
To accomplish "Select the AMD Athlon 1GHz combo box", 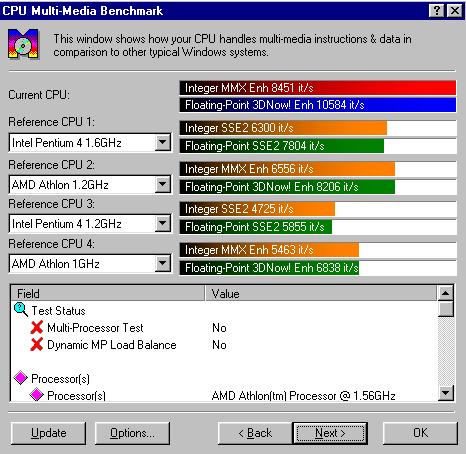I will 90,264.
